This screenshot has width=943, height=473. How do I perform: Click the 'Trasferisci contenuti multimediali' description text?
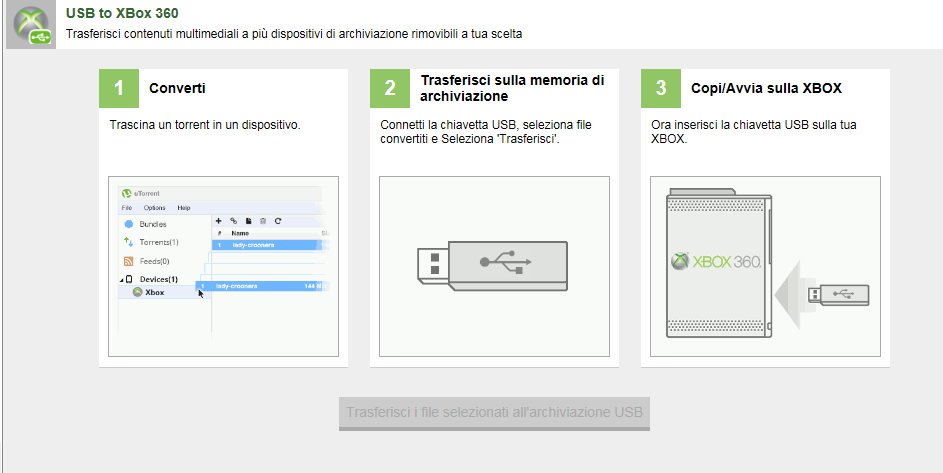click(x=293, y=34)
